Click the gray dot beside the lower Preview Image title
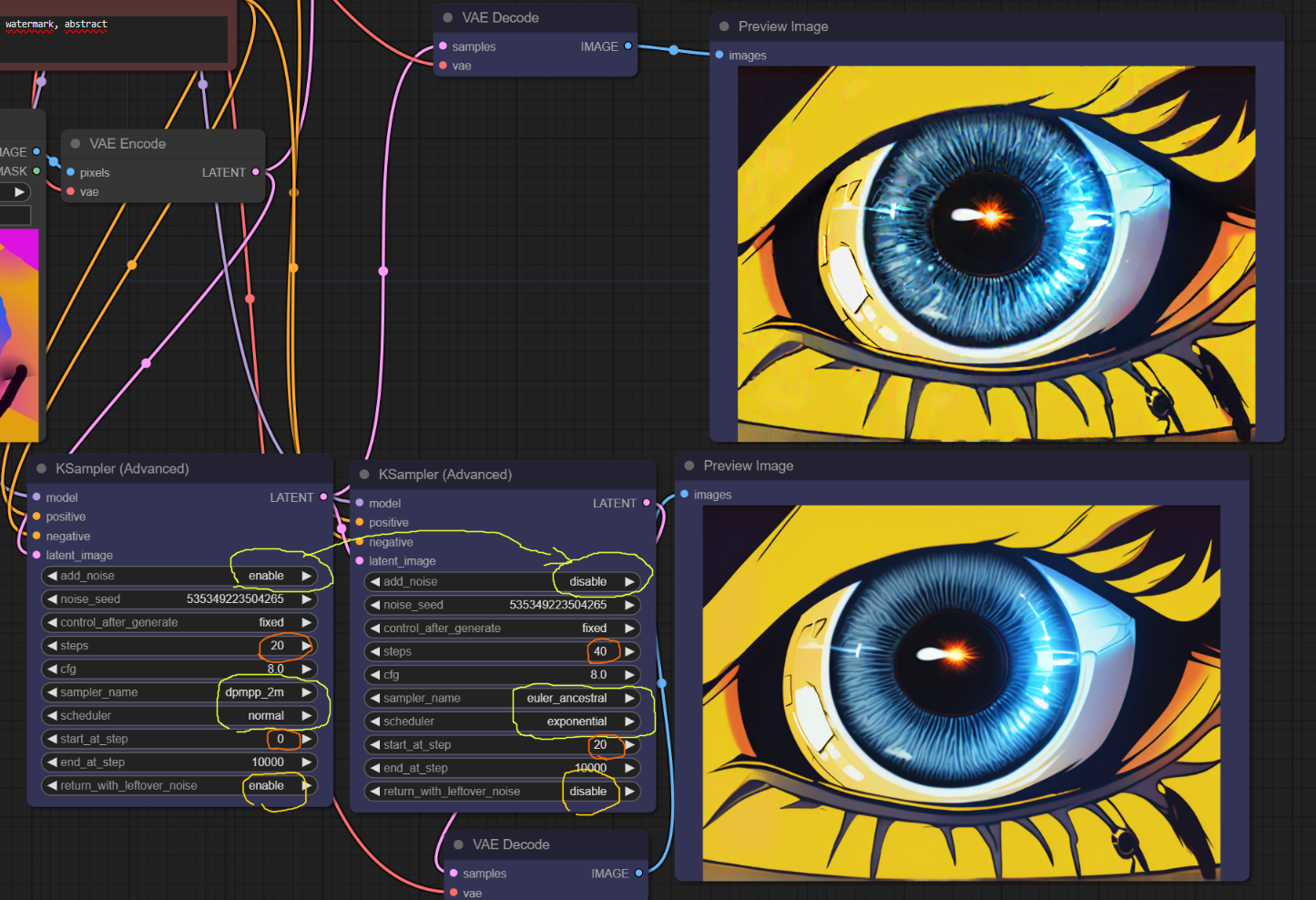1316x900 pixels. 689,465
